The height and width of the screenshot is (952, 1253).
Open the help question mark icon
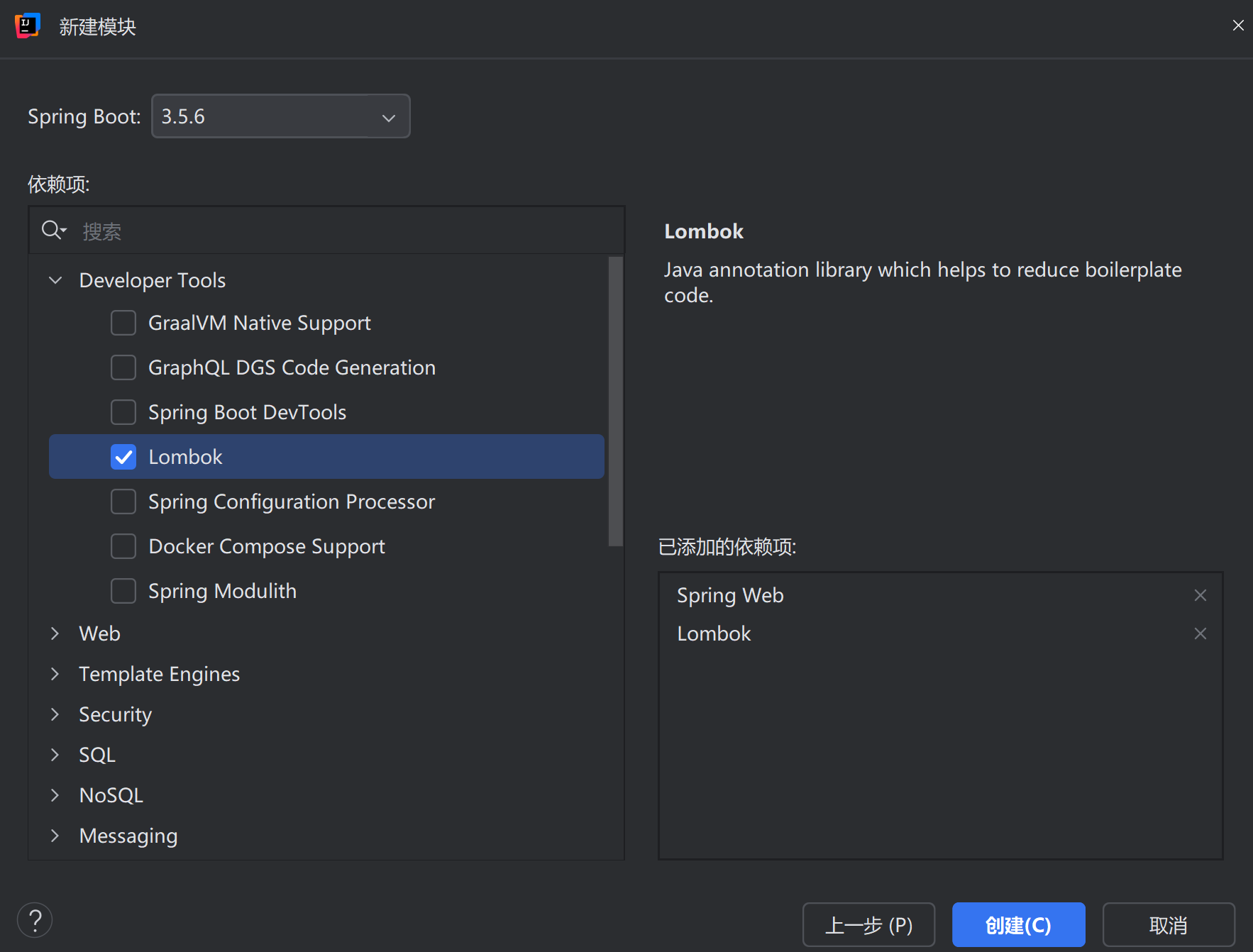coord(34,920)
